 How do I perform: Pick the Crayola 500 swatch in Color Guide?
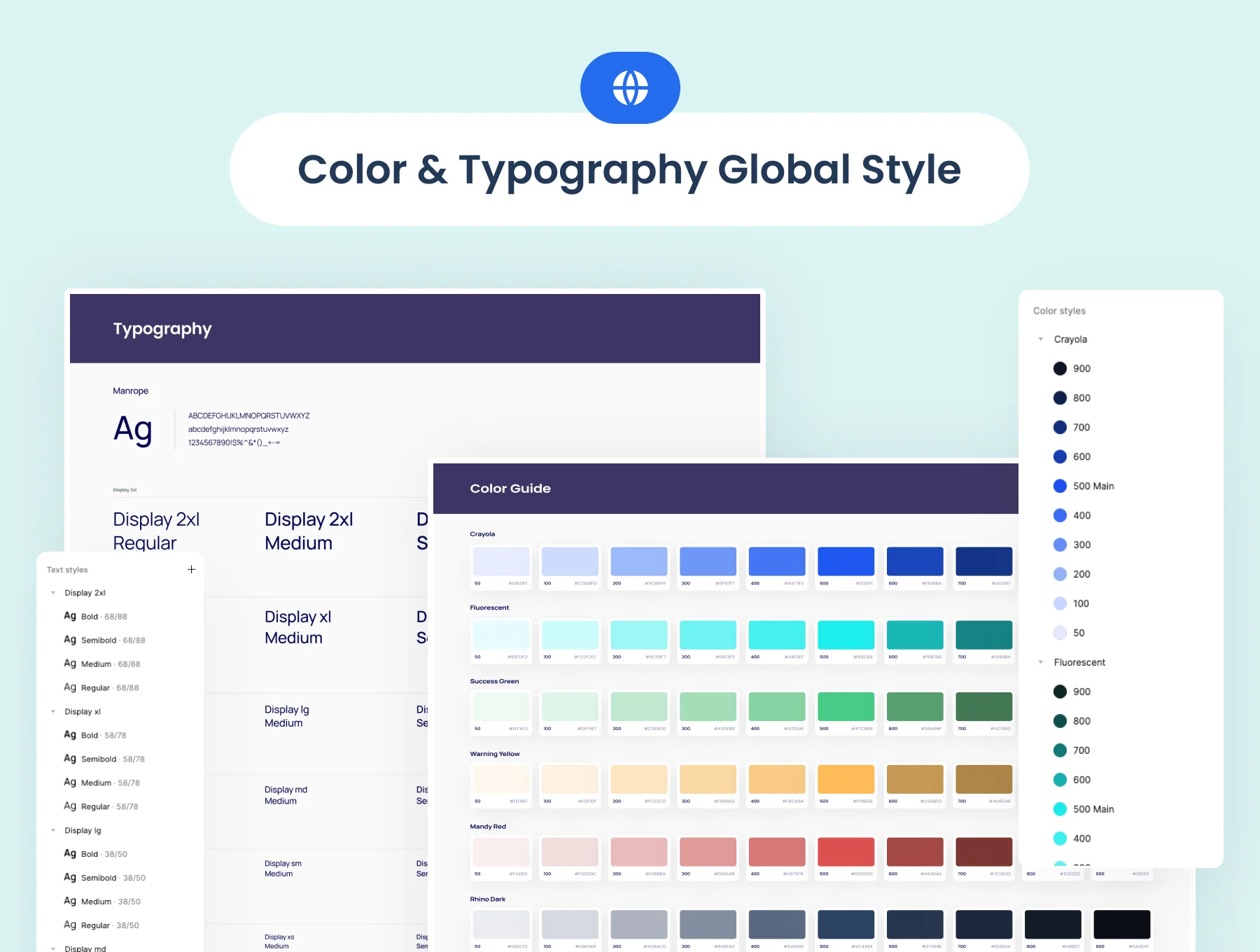tap(846, 561)
